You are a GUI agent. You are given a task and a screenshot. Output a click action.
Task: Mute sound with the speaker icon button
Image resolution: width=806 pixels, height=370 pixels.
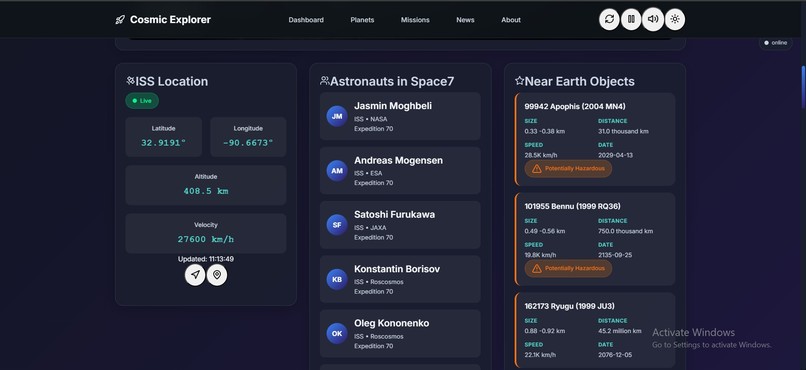(x=653, y=20)
